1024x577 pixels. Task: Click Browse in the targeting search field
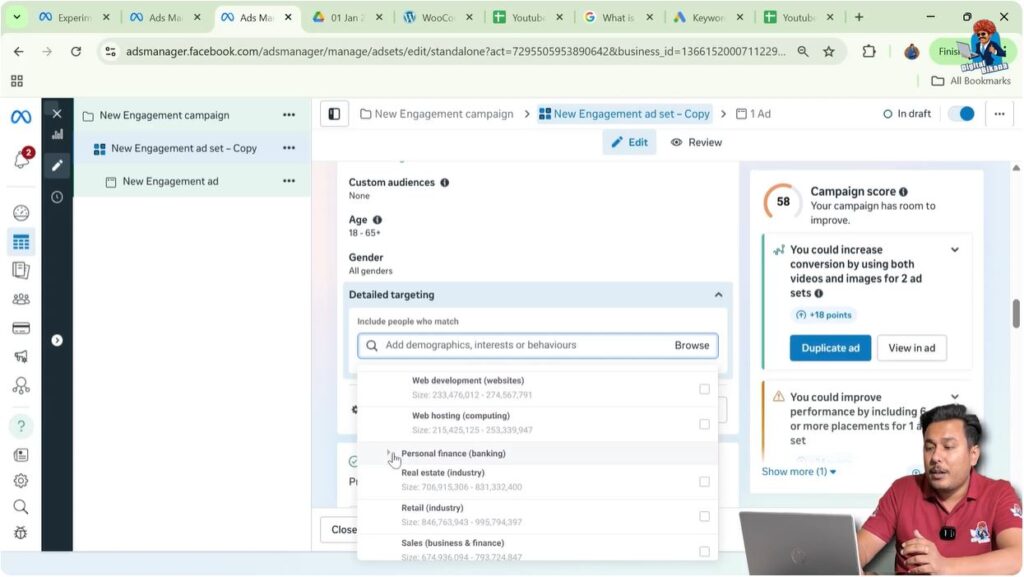coord(692,345)
